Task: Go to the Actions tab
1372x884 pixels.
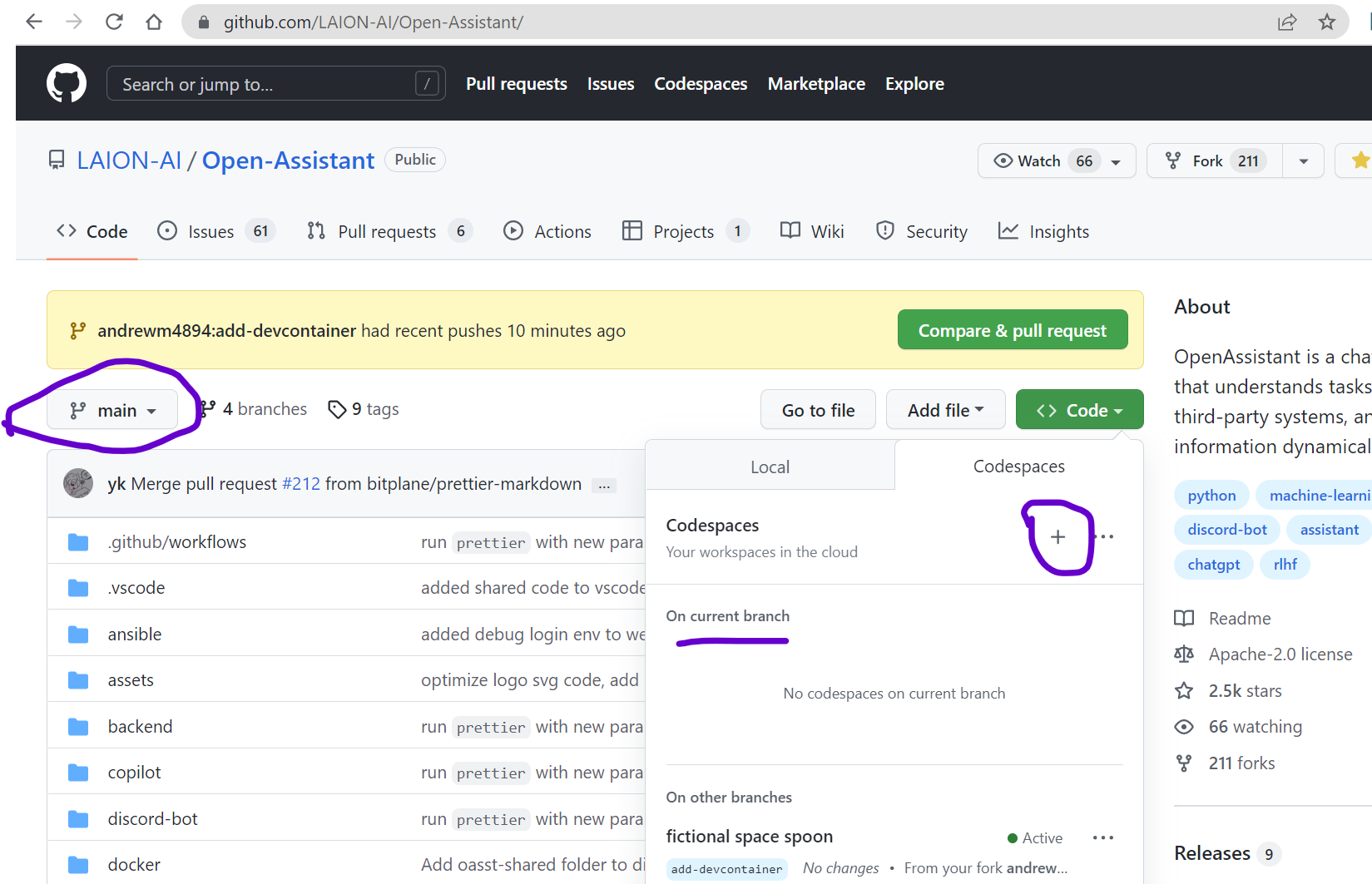Action: [x=547, y=231]
